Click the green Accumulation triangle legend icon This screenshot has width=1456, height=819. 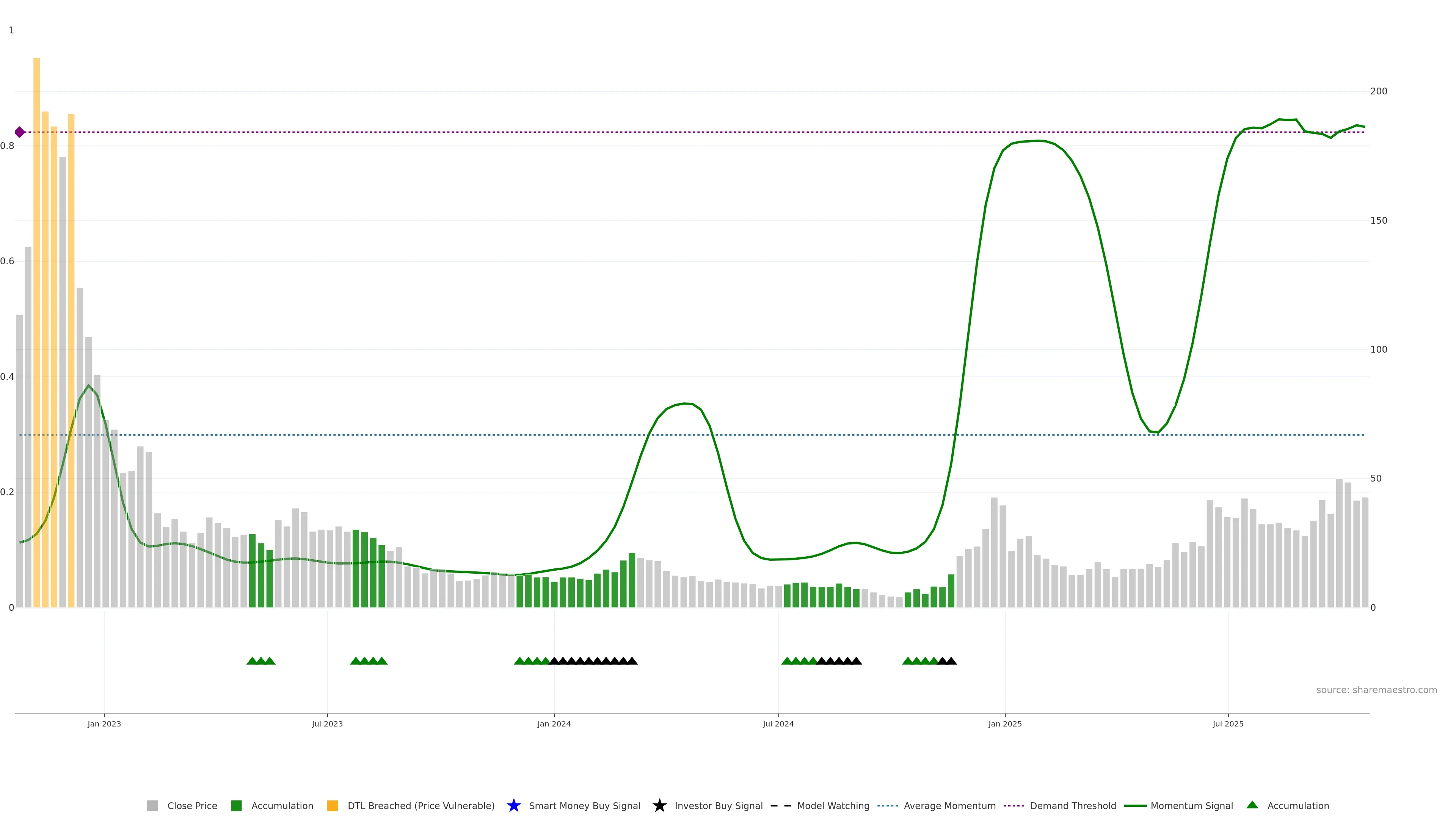click(1252, 805)
